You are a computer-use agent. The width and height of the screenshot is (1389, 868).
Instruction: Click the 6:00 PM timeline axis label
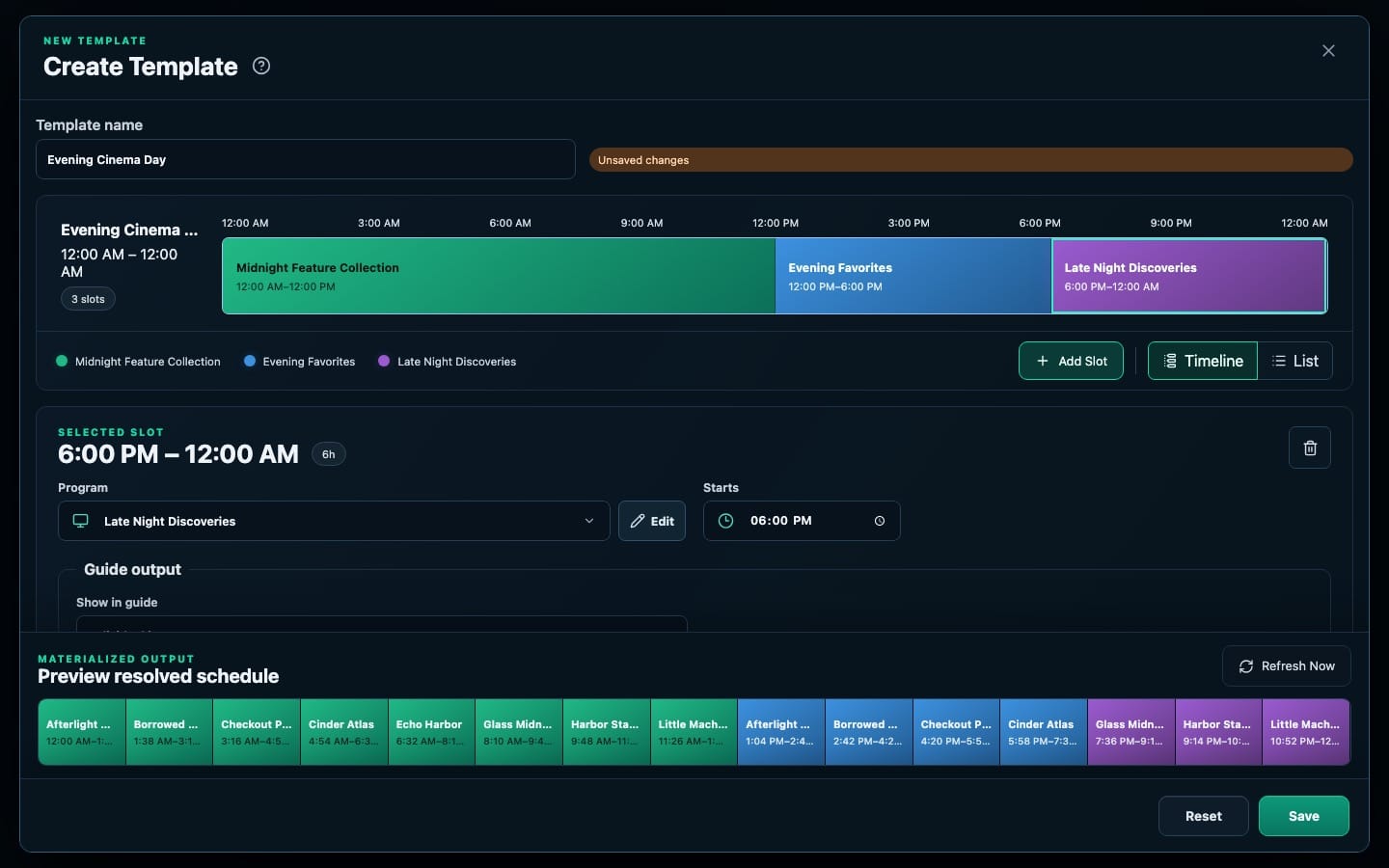(x=1040, y=223)
